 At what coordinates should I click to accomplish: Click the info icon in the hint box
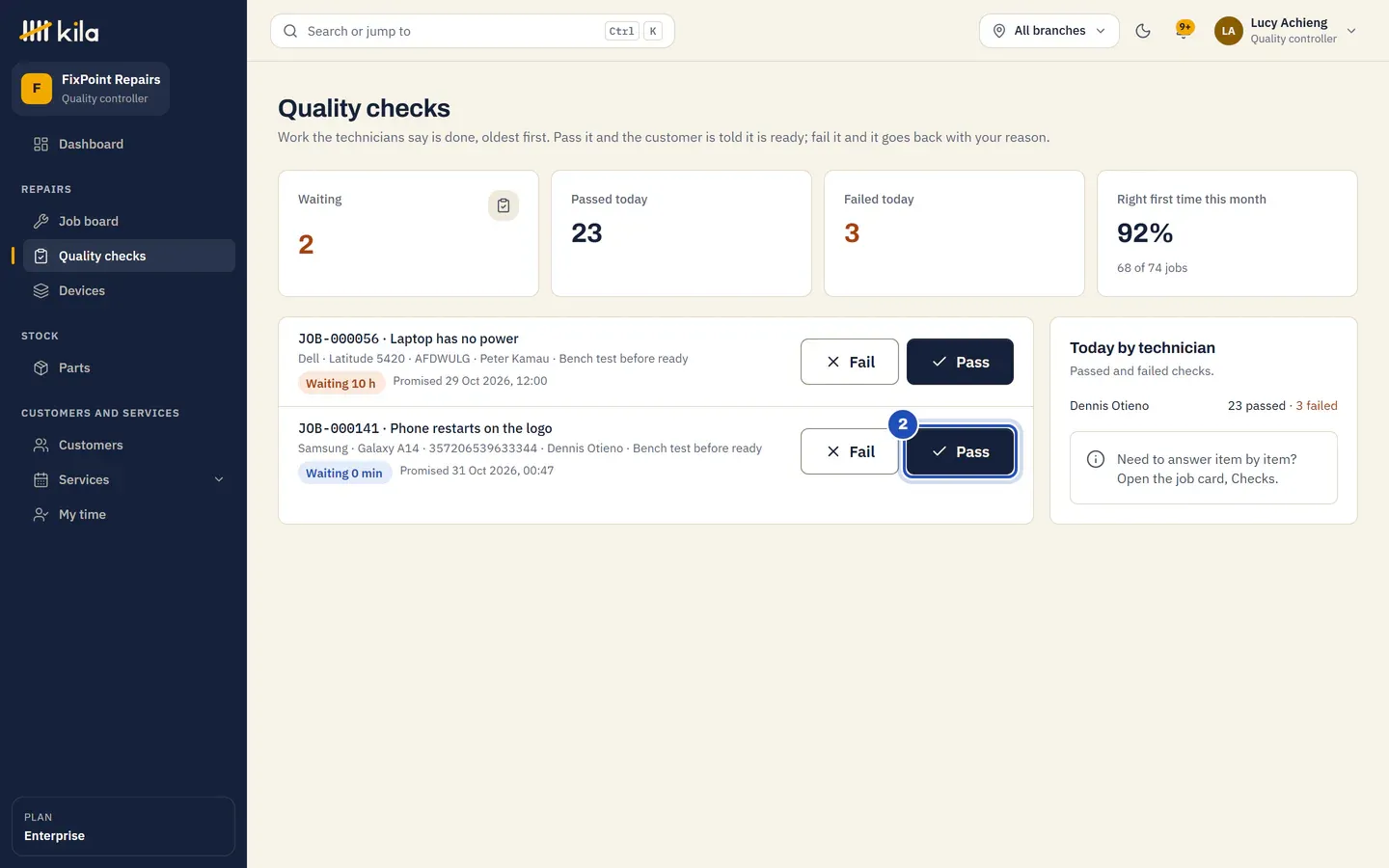pyautogui.click(x=1096, y=459)
